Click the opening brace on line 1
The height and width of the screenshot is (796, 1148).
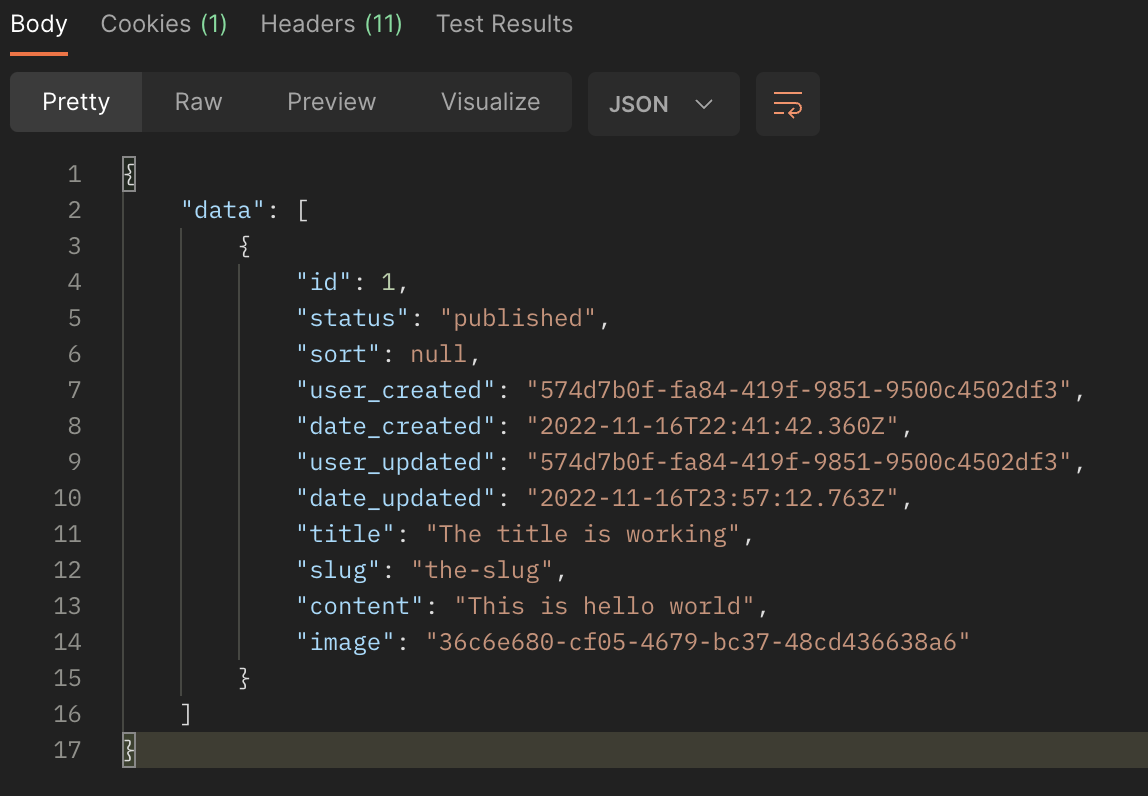point(130,174)
